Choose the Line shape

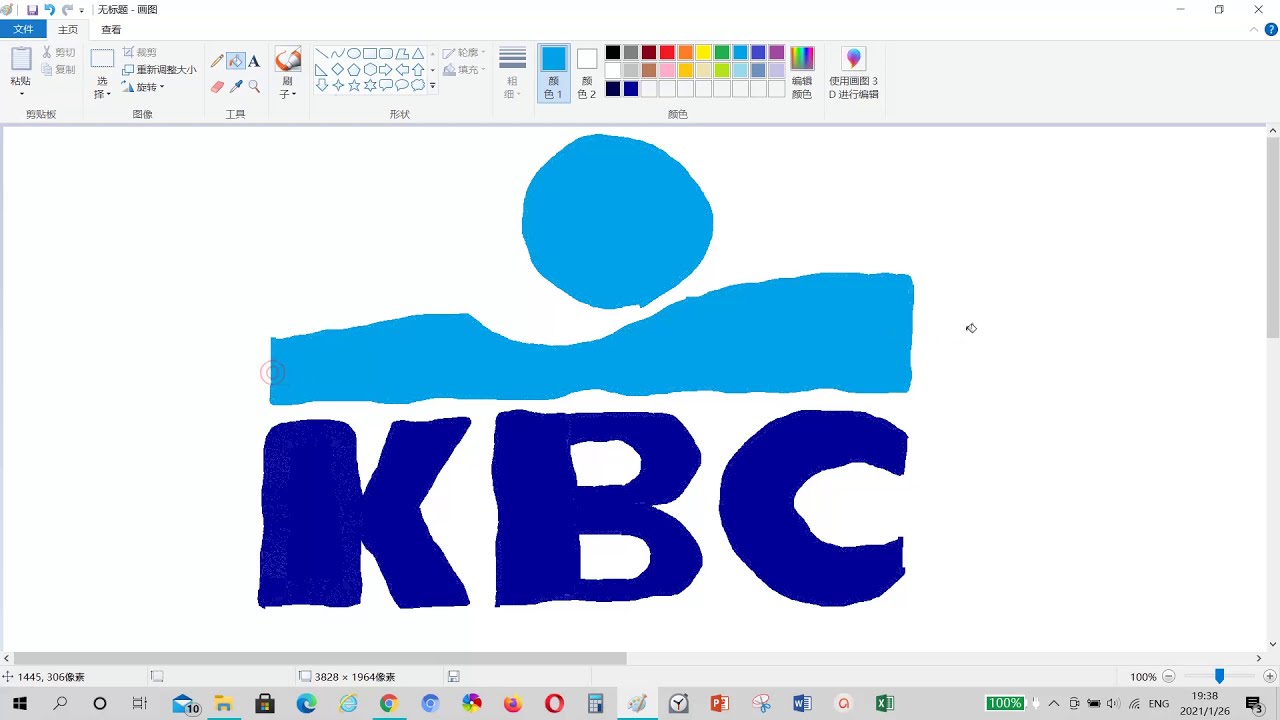322,54
